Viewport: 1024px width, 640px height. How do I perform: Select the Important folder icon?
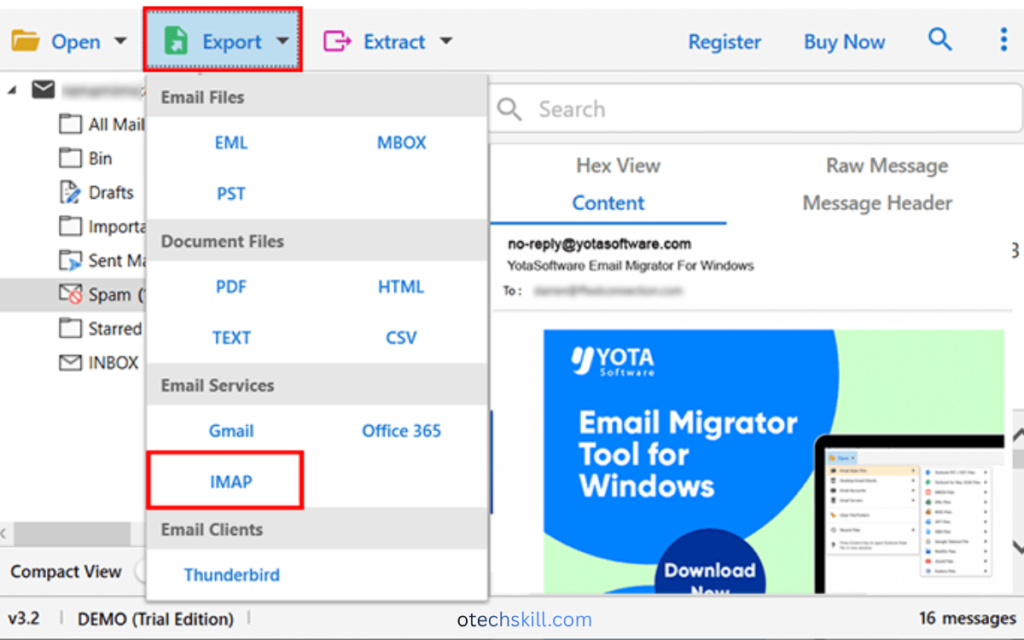pyautogui.click(x=71, y=226)
